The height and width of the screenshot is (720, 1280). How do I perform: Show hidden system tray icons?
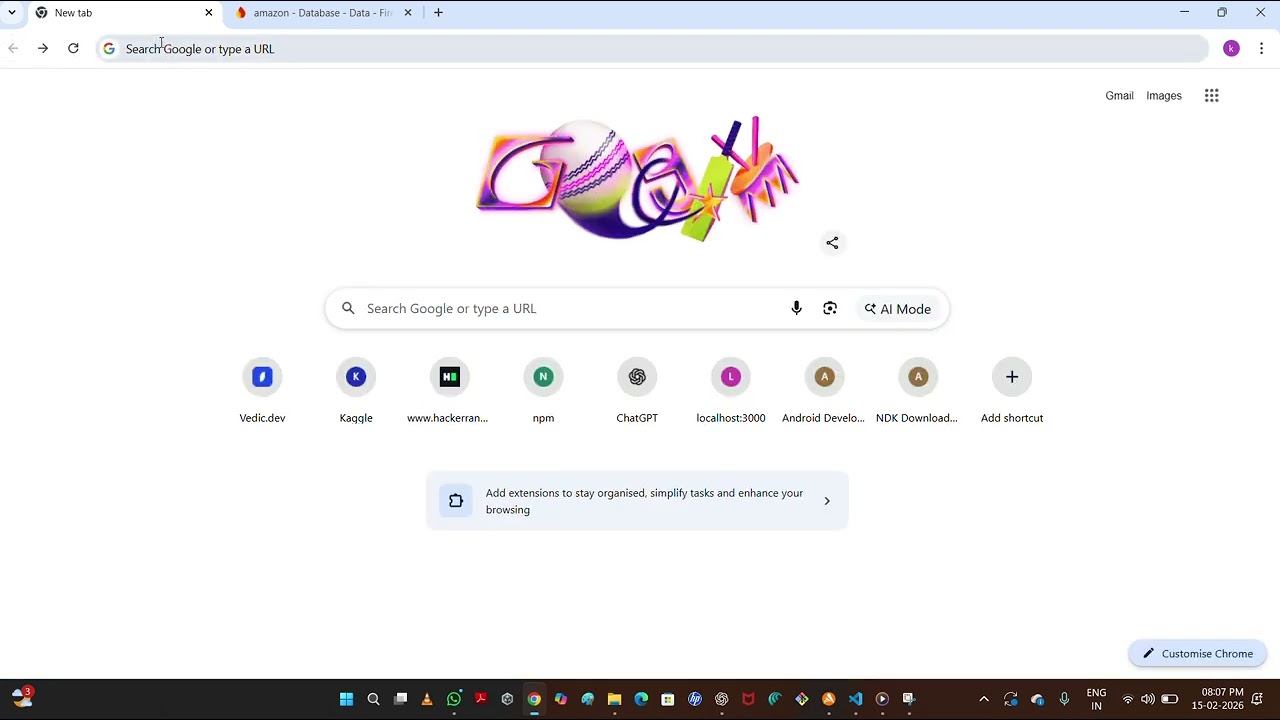point(984,699)
